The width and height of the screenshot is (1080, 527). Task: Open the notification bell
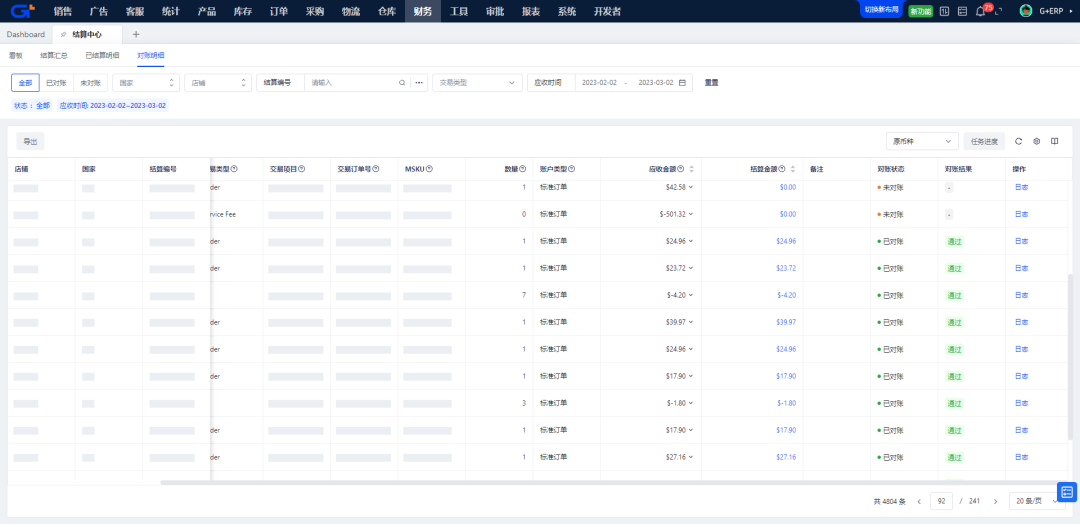[981, 12]
